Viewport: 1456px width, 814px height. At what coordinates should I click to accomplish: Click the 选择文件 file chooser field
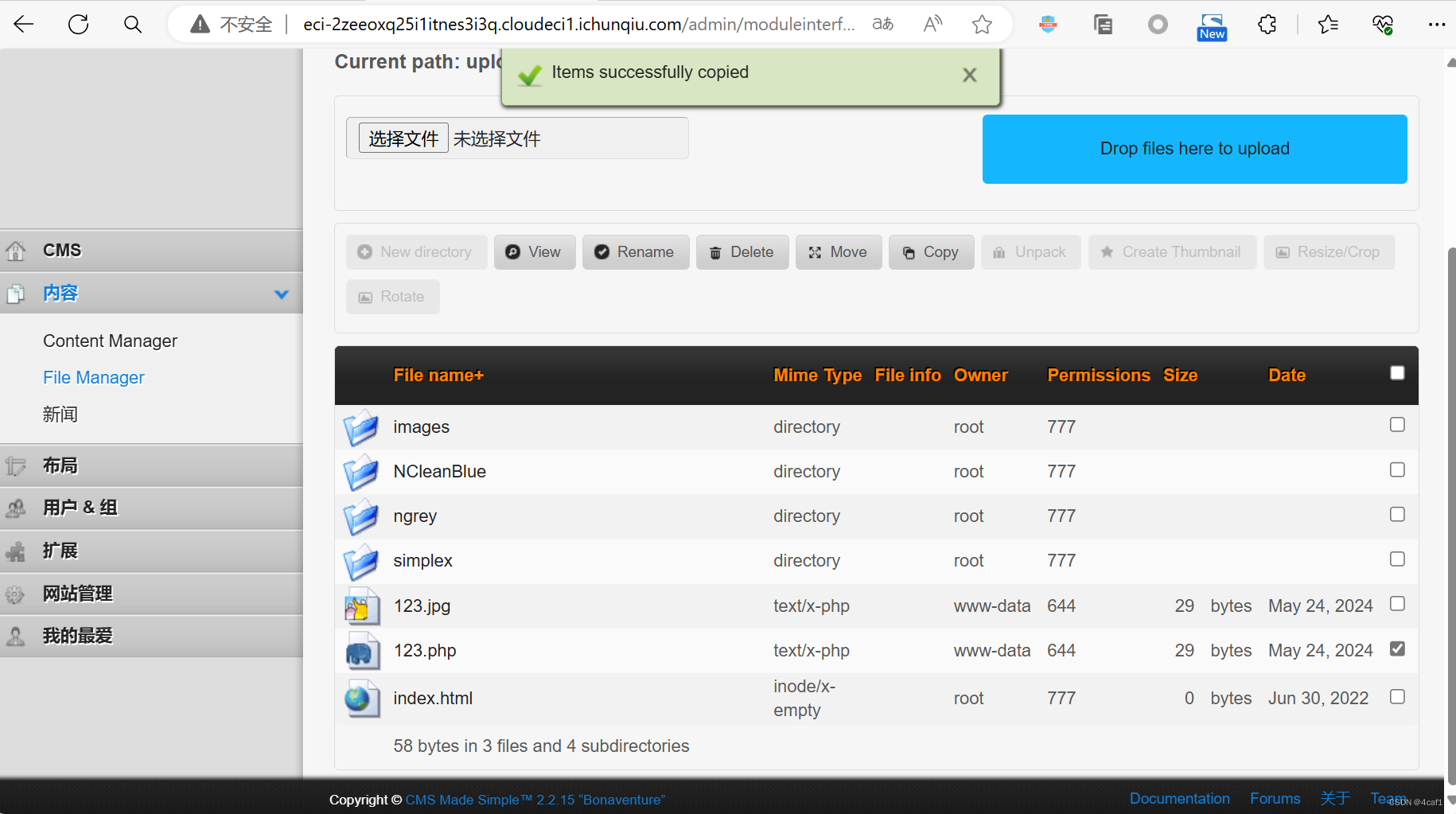[x=403, y=137]
